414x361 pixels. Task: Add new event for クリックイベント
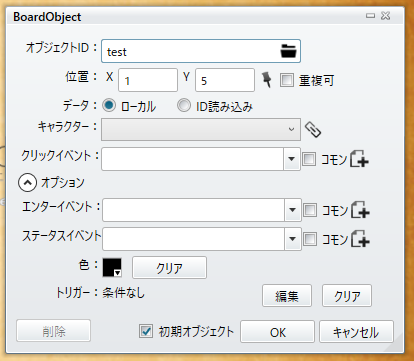pyautogui.click(x=360, y=158)
